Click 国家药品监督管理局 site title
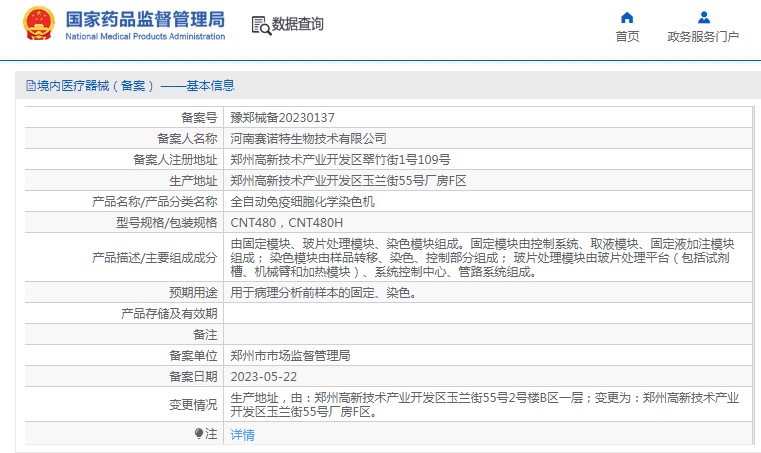Screen dimensions: 761x453 pos(145,20)
